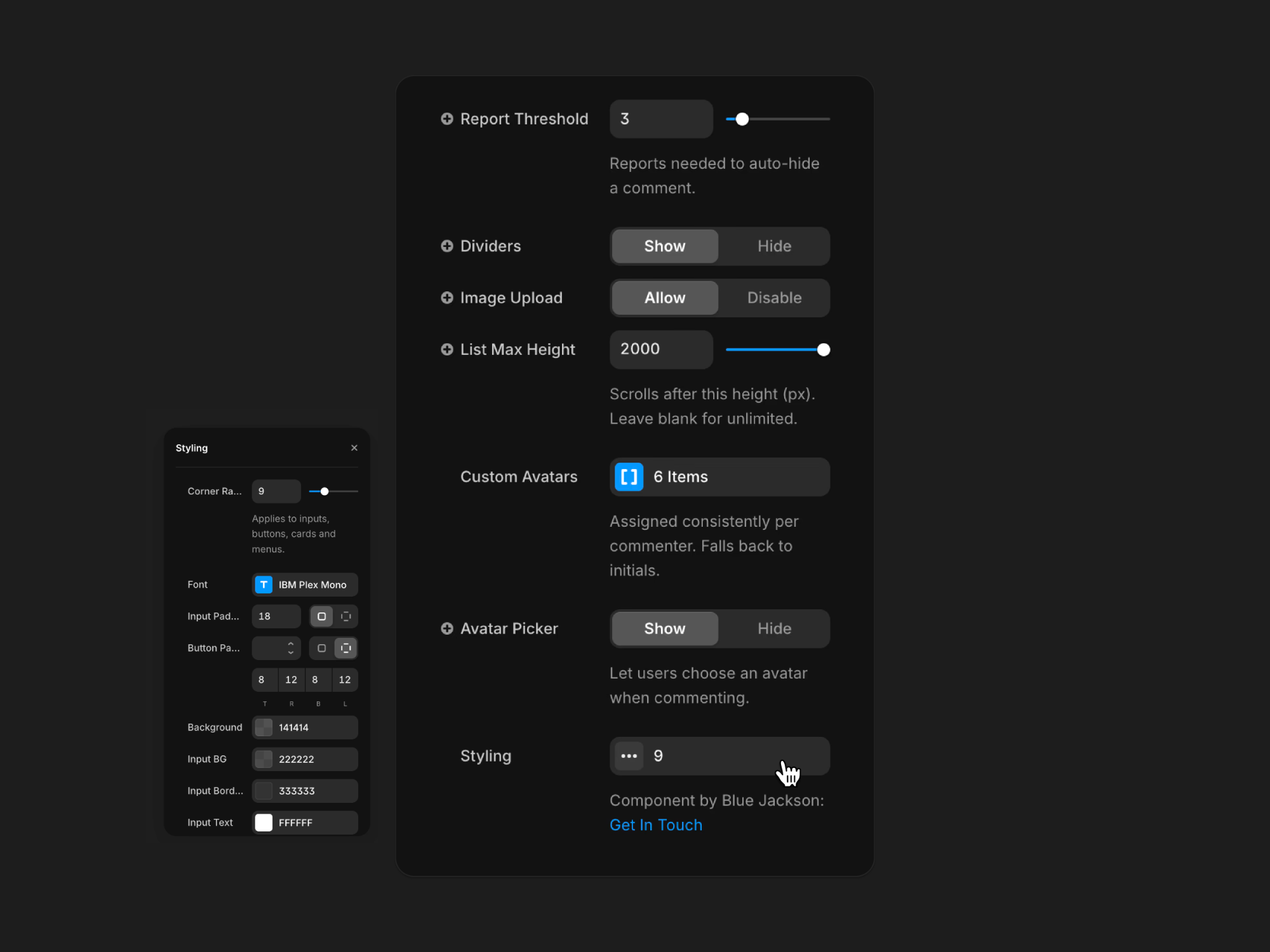This screenshot has height=952, width=1270.
Task: Click the Report Threshold number field
Action: click(660, 119)
